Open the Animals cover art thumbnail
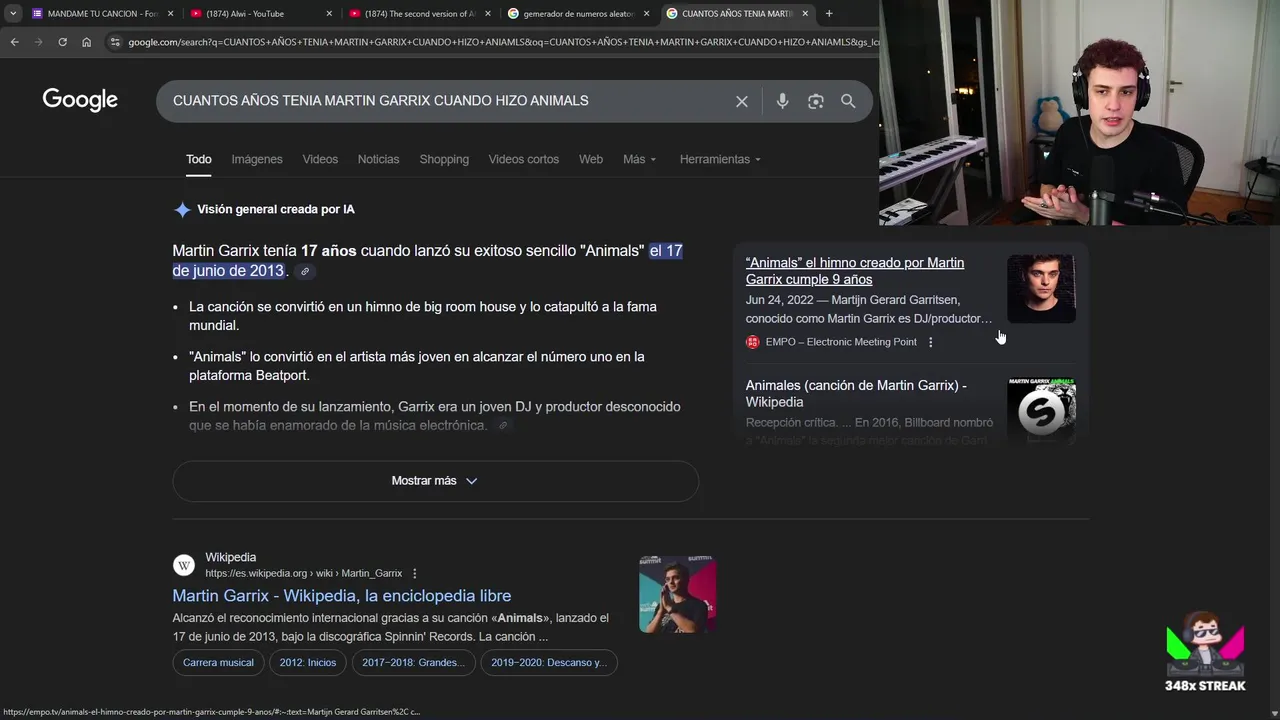1280x720 pixels. 1041,409
